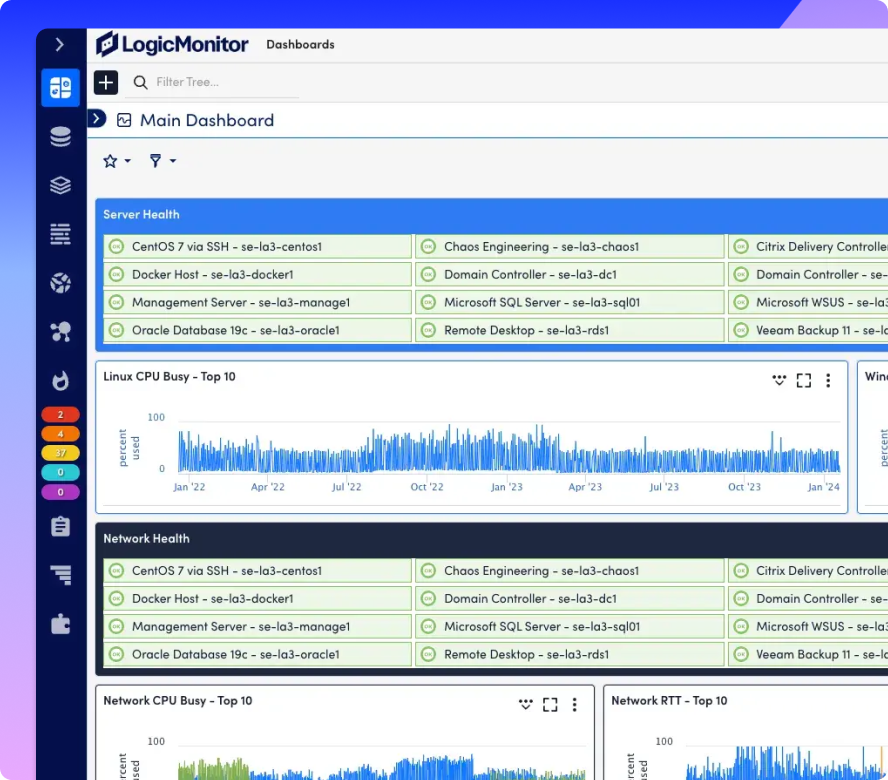Select Domain Controller se-la3-dc1 in Server Health
The image size is (888, 780).
point(570,275)
